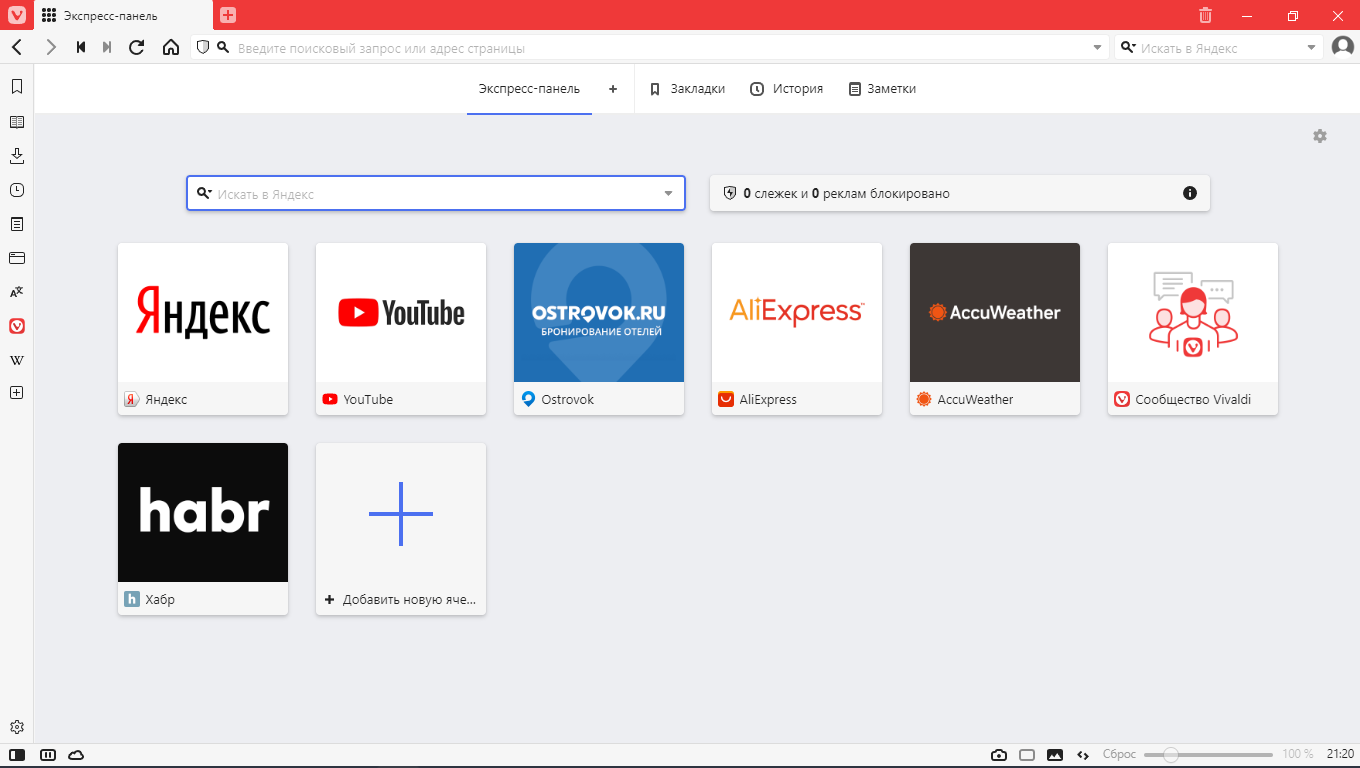Go to home page icon

coord(171,47)
